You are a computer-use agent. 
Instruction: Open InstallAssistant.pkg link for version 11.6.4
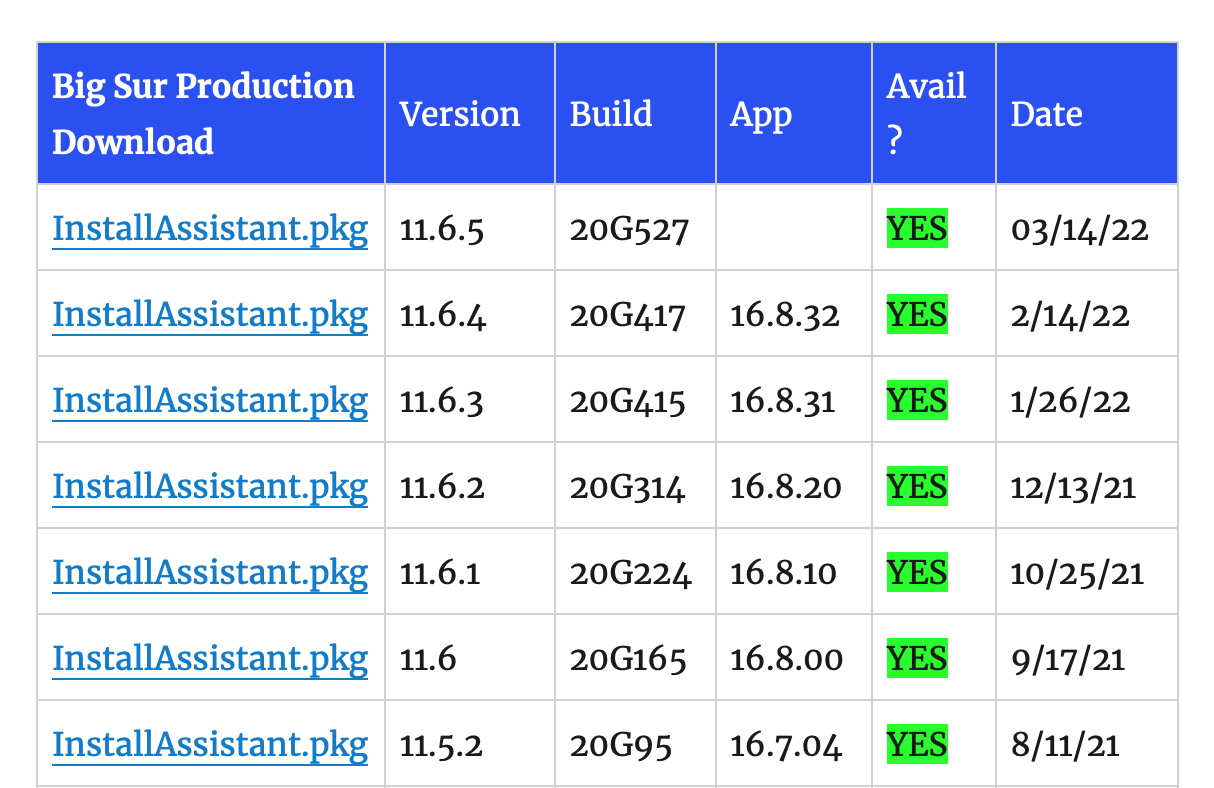(x=210, y=316)
